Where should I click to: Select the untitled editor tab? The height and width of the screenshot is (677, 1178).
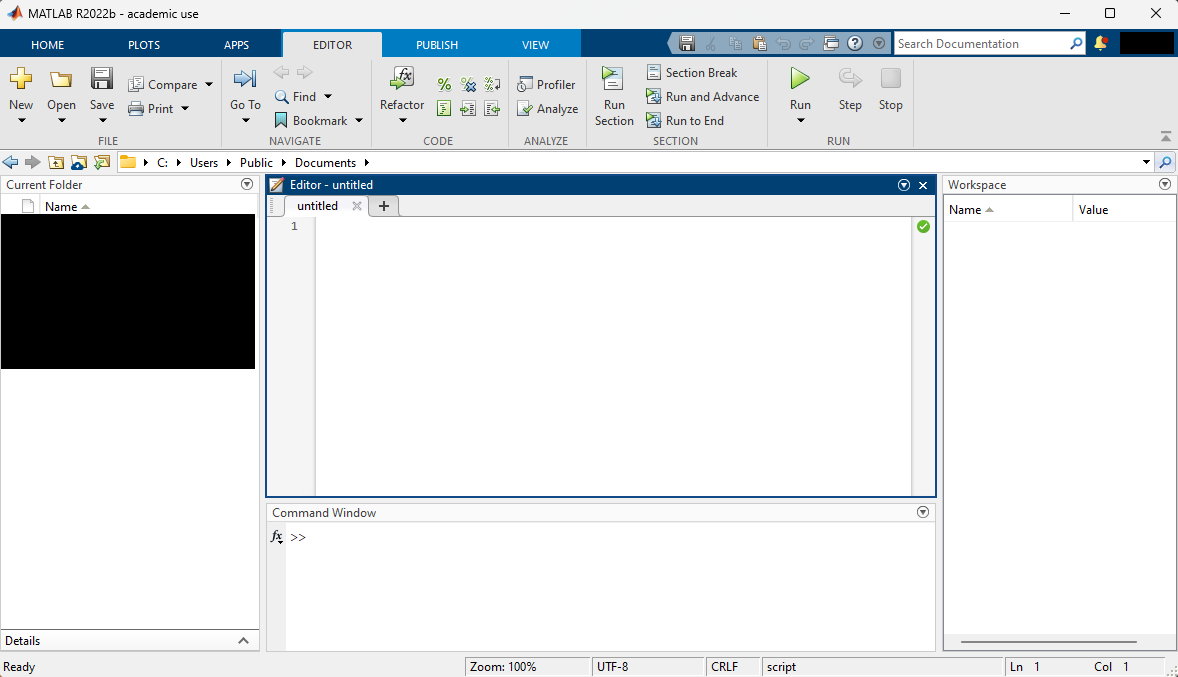point(317,206)
